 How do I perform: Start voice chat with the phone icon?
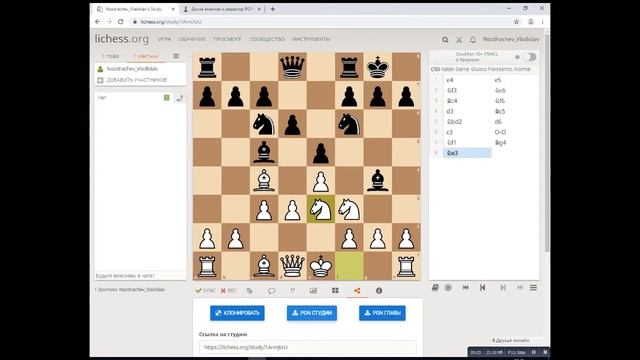pyautogui.click(x=179, y=98)
